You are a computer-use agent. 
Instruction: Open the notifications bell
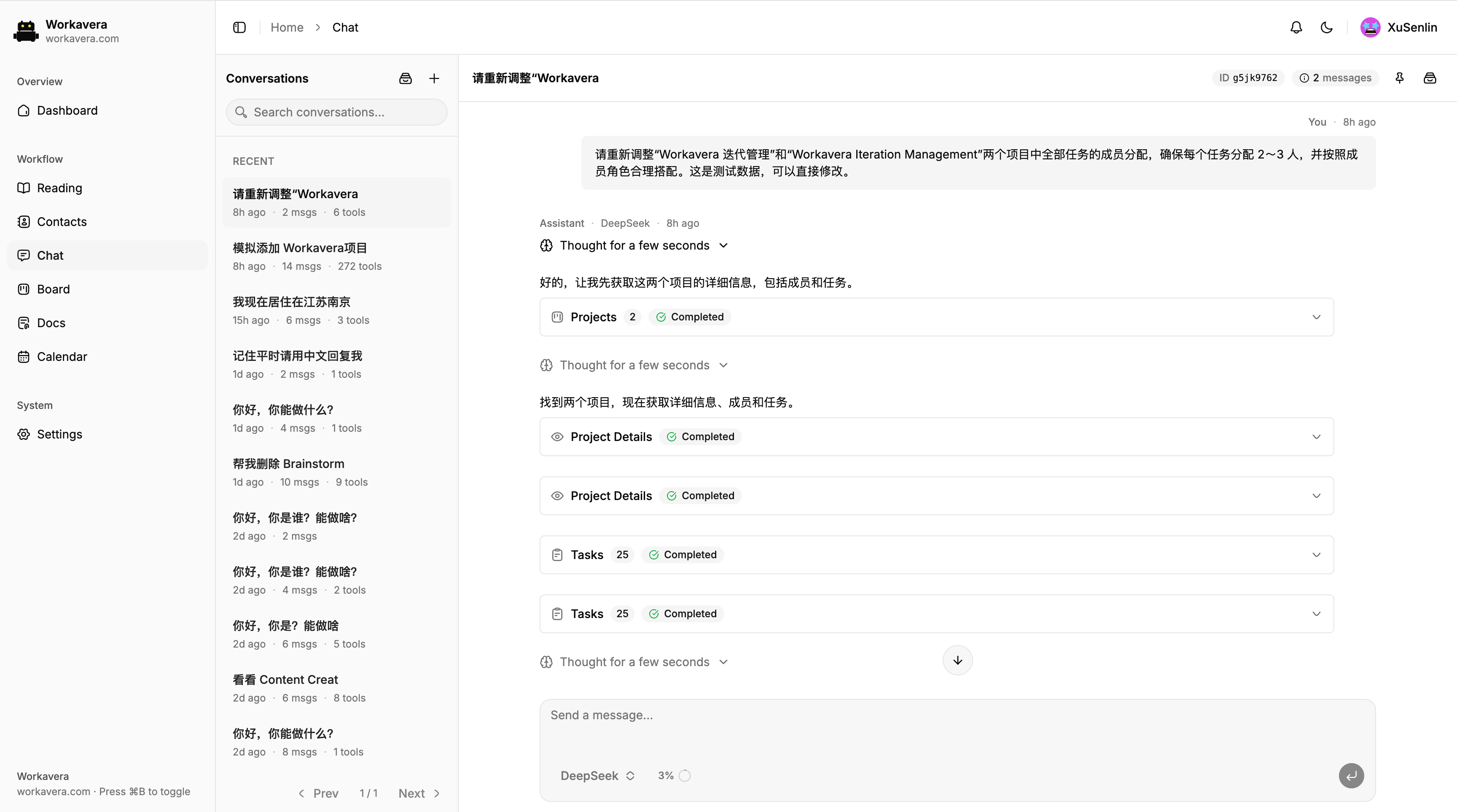1296,27
